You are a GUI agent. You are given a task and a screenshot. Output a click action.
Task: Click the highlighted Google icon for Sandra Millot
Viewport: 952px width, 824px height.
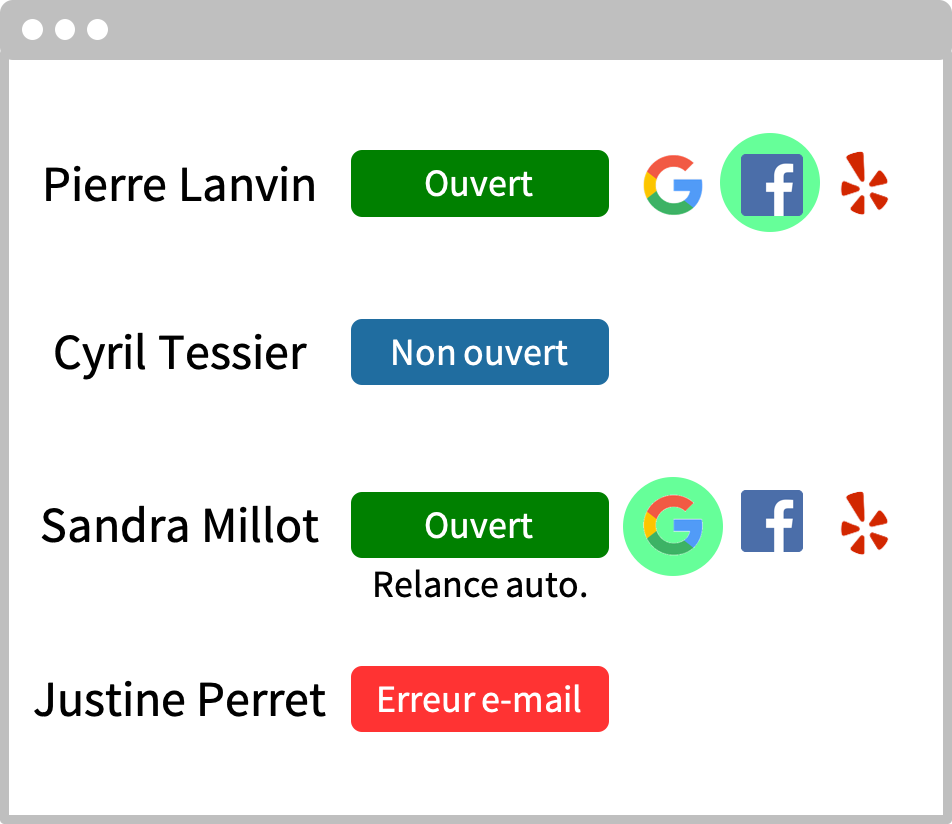673,525
